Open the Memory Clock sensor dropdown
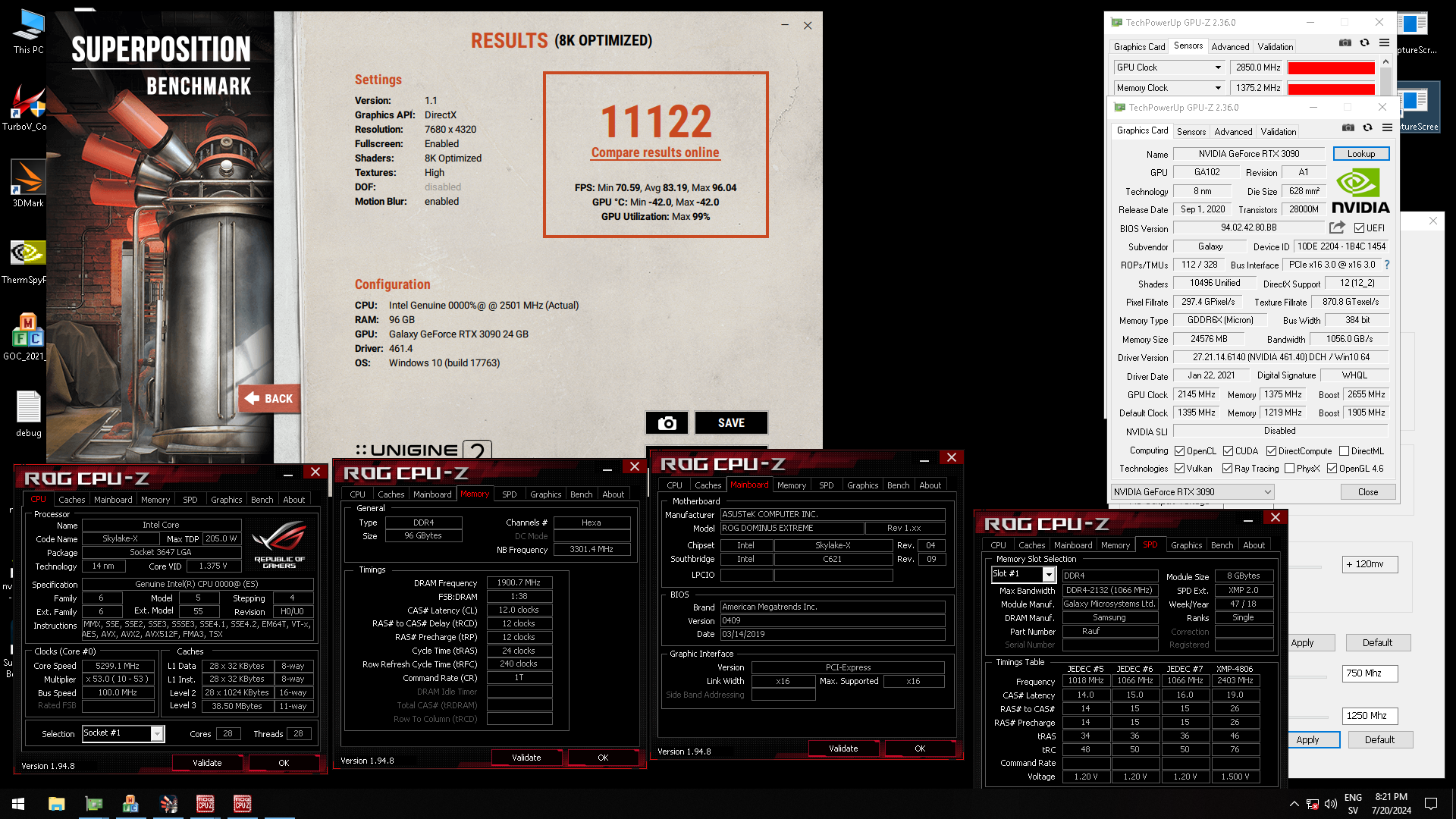The image size is (1456, 819). [x=1169, y=88]
